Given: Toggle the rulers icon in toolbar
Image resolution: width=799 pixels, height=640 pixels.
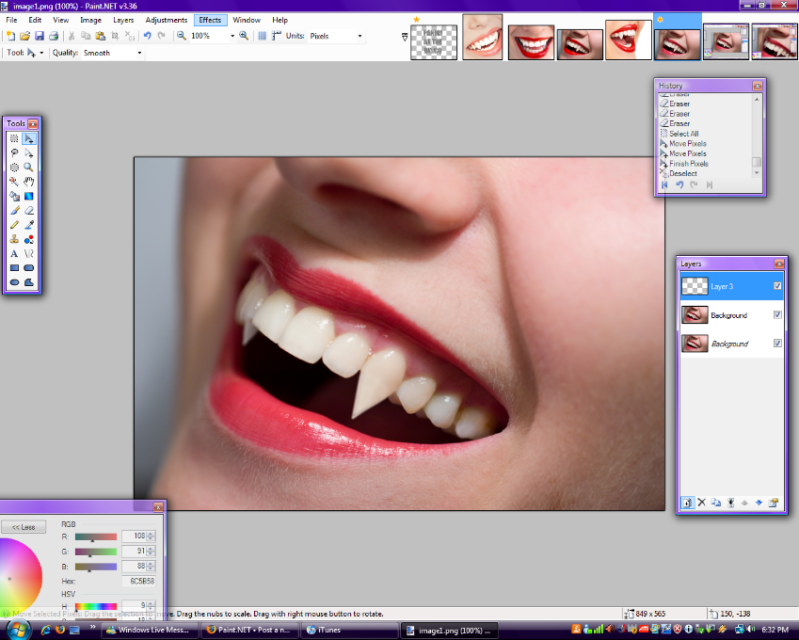Looking at the screenshot, I should pos(276,36).
